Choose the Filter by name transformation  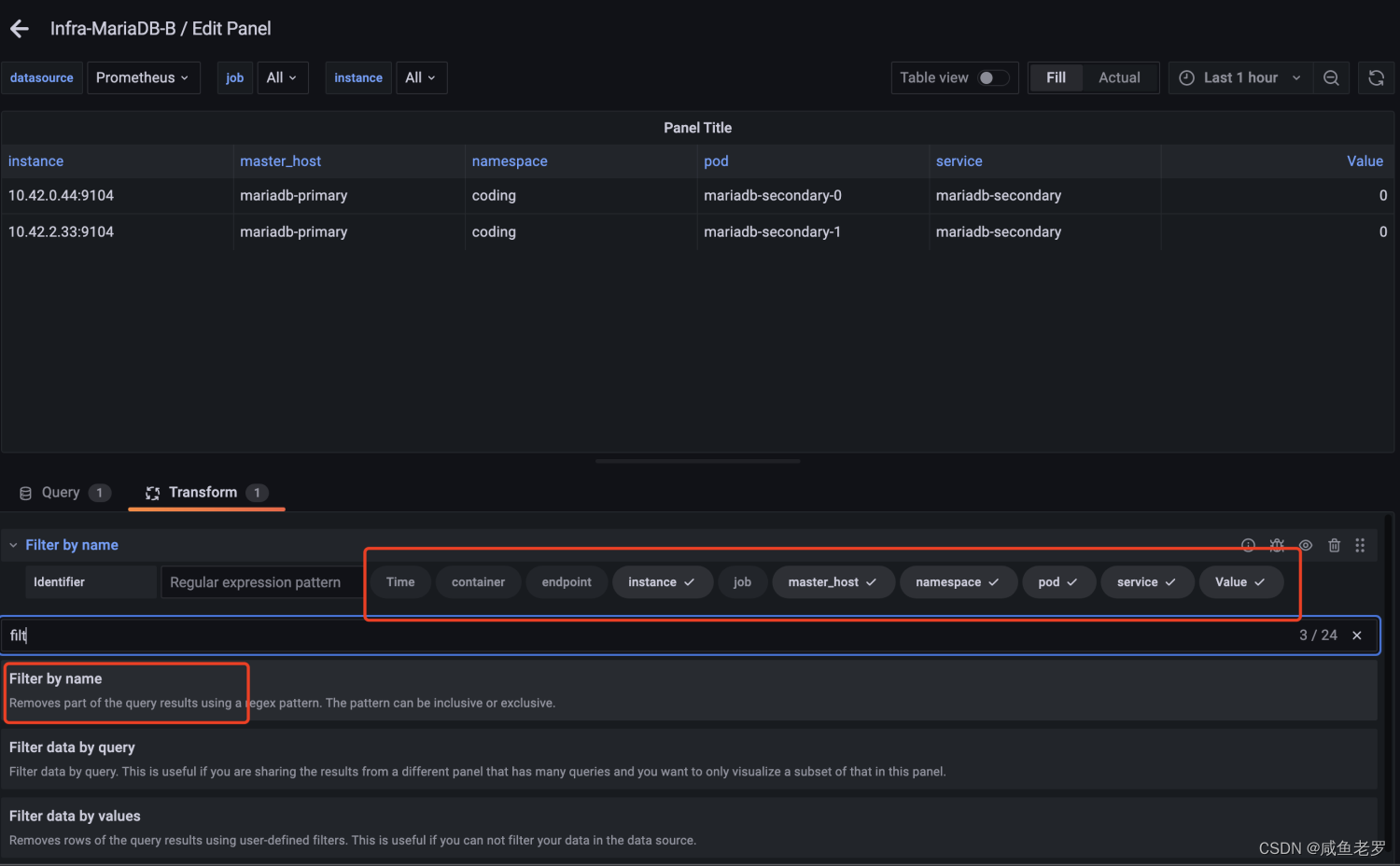click(x=690, y=691)
